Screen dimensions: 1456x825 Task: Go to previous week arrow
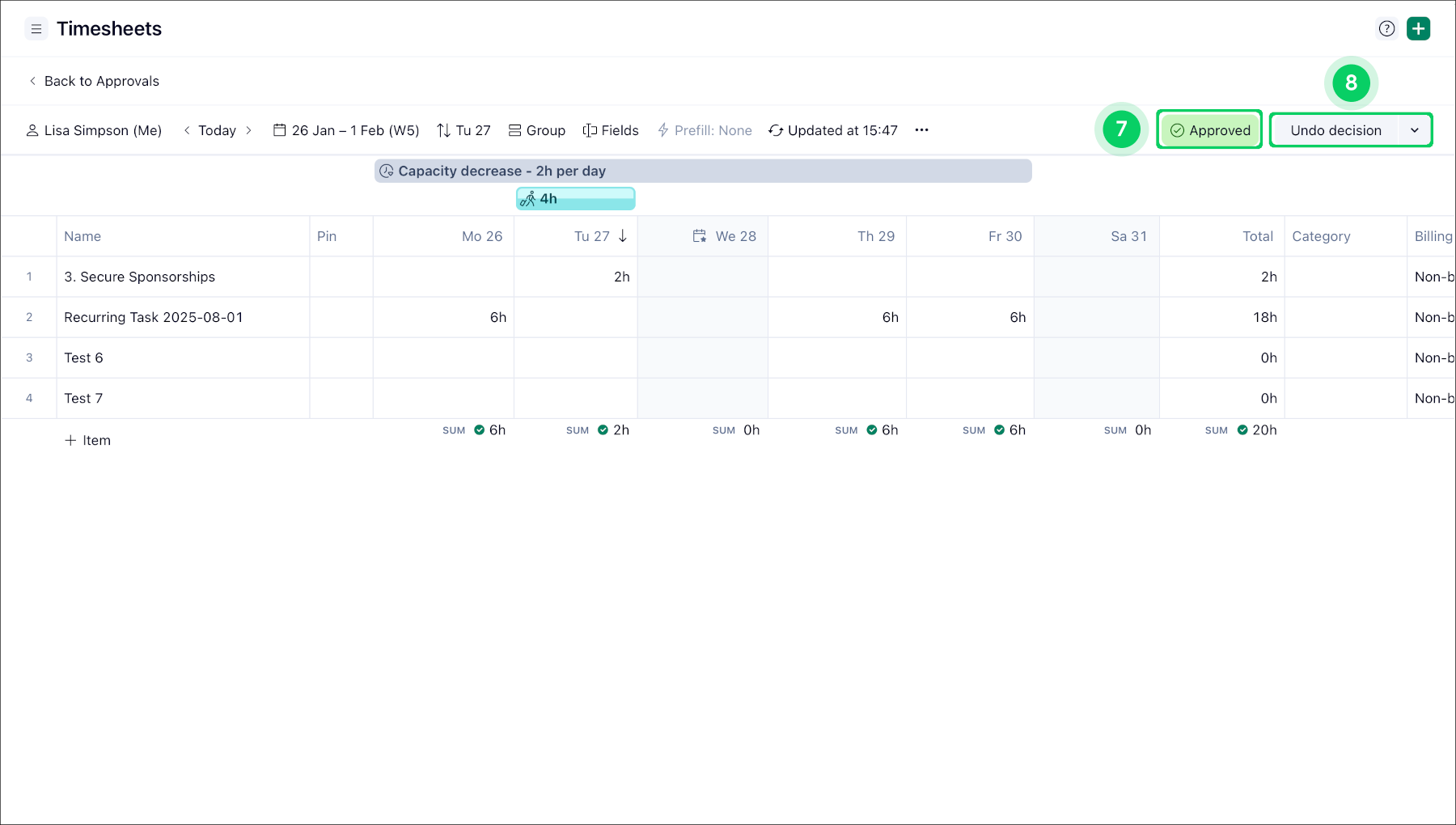click(x=187, y=130)
